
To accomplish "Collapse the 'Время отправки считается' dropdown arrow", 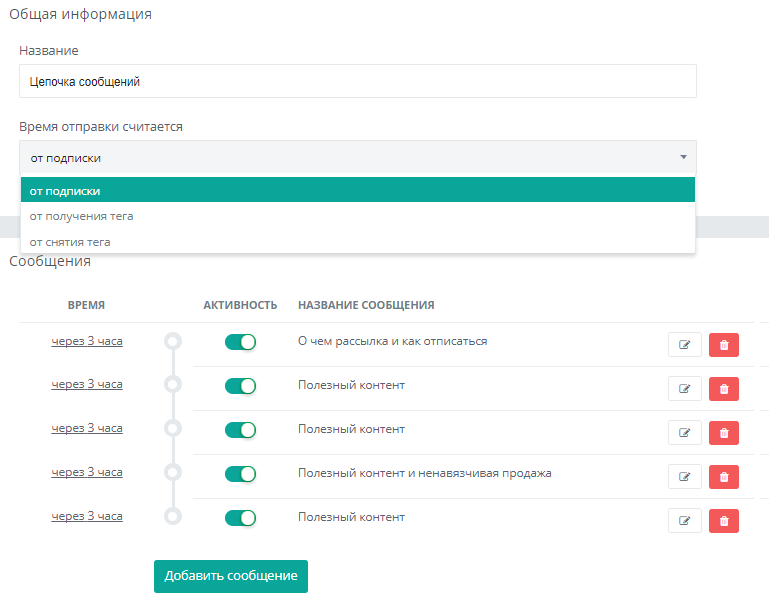I will 683,157.
